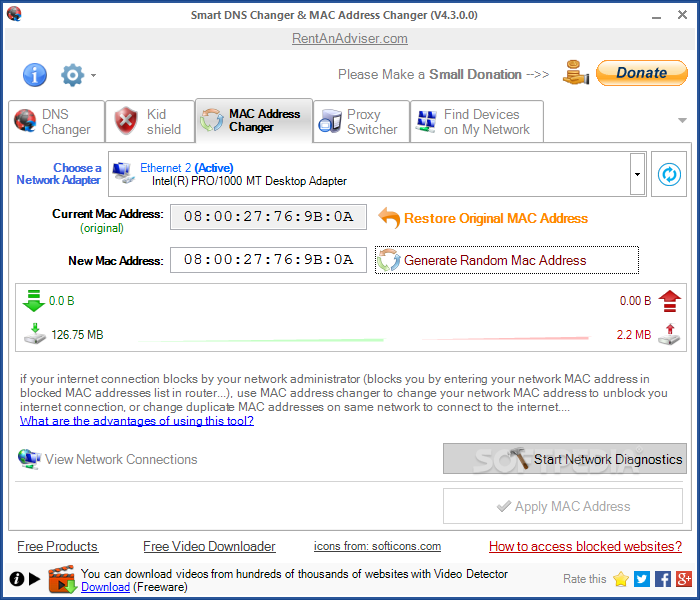Image resolution: width=700 pixels, height=600 pixels.
Task: Click the Download freeware link
Action: (105, 587)
